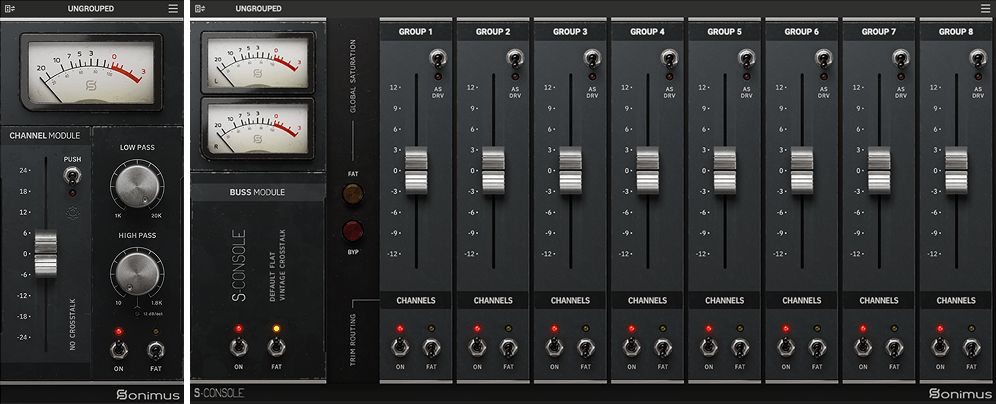
Task: Toggle the Group 2 ON switch
Action: tap(477, 347)
